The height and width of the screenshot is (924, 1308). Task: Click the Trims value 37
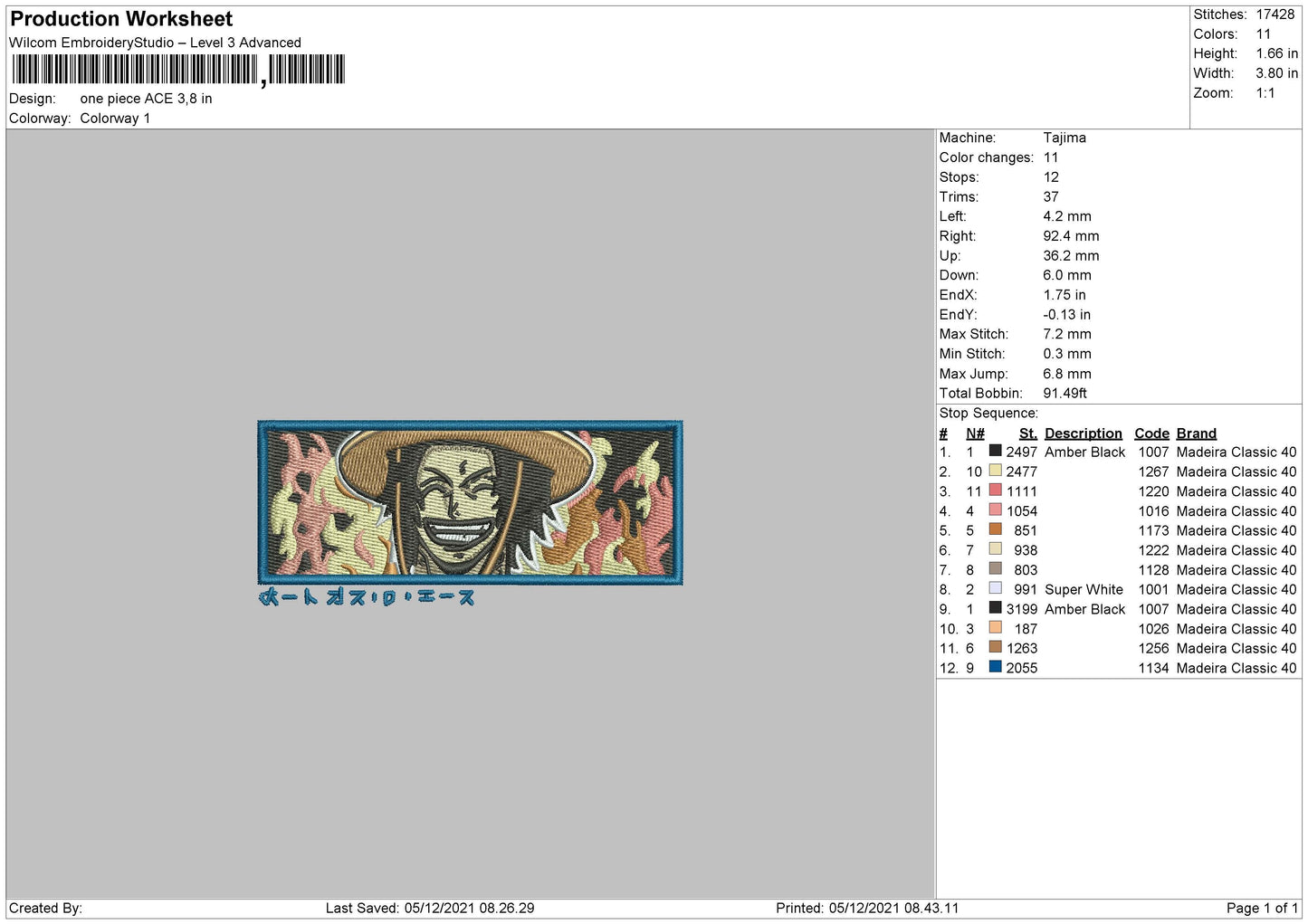click(x=1051, y=196)
